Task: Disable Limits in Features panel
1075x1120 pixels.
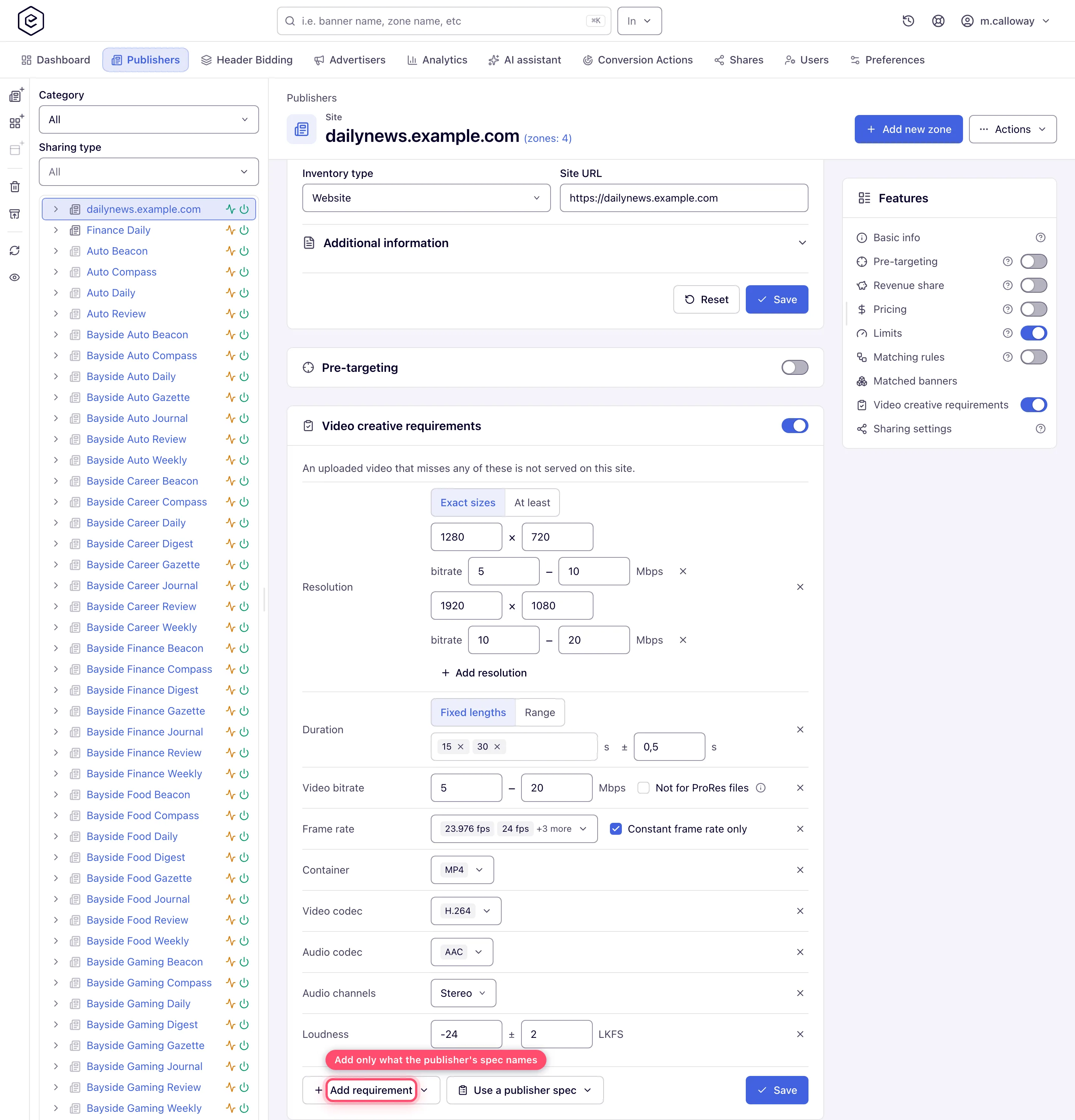Action: 1033,333
